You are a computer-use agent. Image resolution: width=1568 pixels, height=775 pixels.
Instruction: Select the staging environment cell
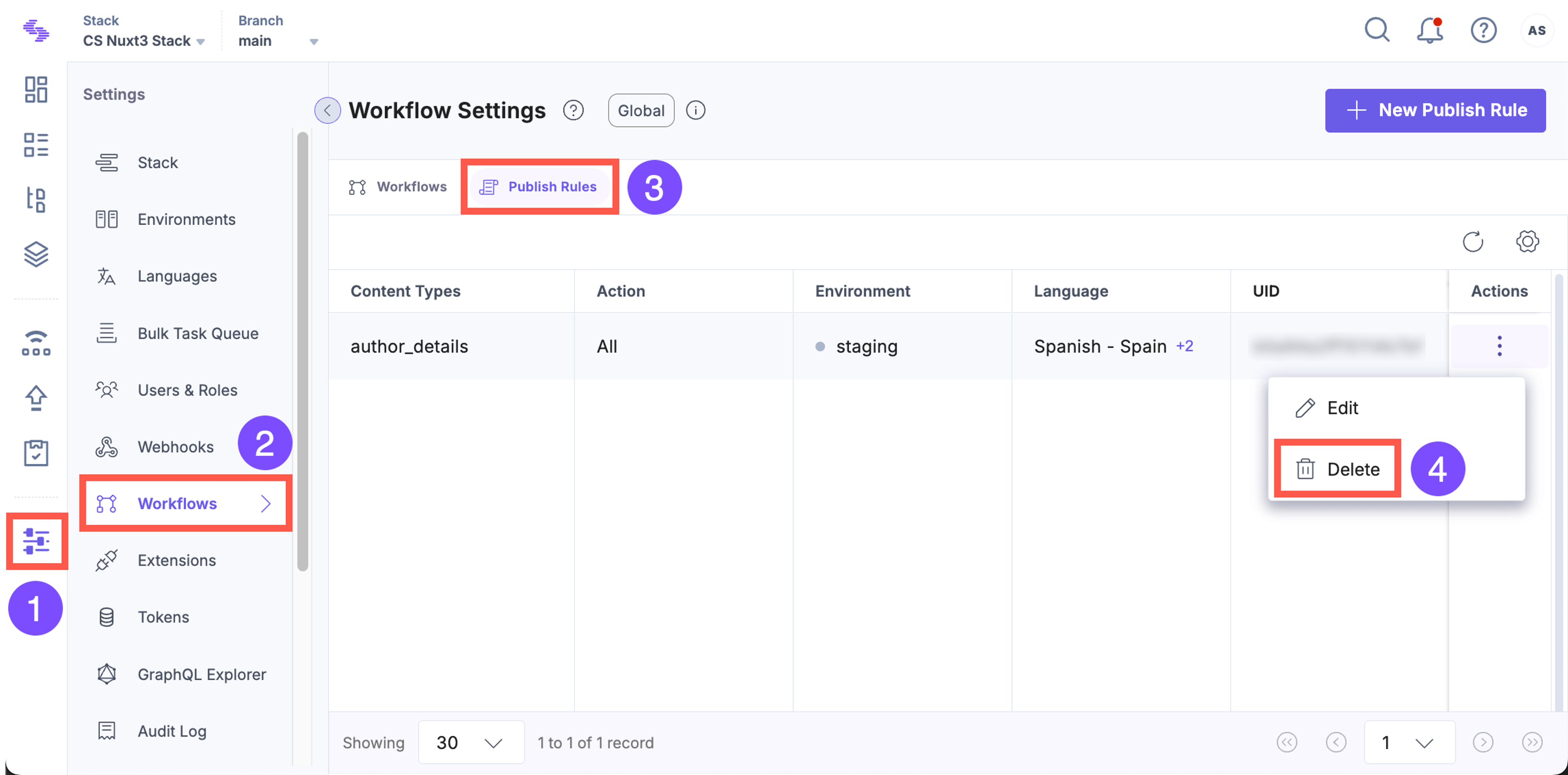(902, 346)
